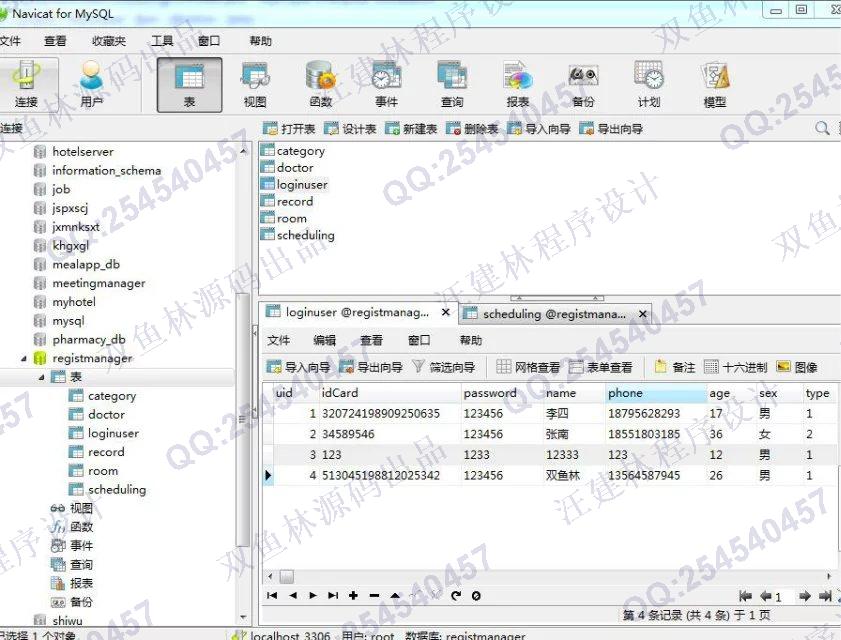This screenshot has height=640, width=841.
Task: Select the 事件 (Event) toolbar icon
Action: tap(387, 84)
